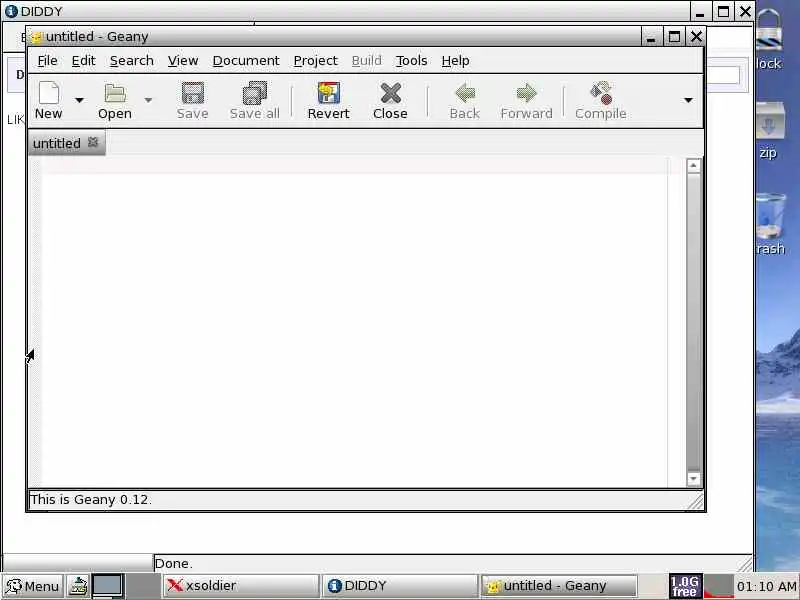Image resolution: width=800 pixels, height=600 pixels.
Task: Close the document via Close toolbar icon
Action: 390,93
